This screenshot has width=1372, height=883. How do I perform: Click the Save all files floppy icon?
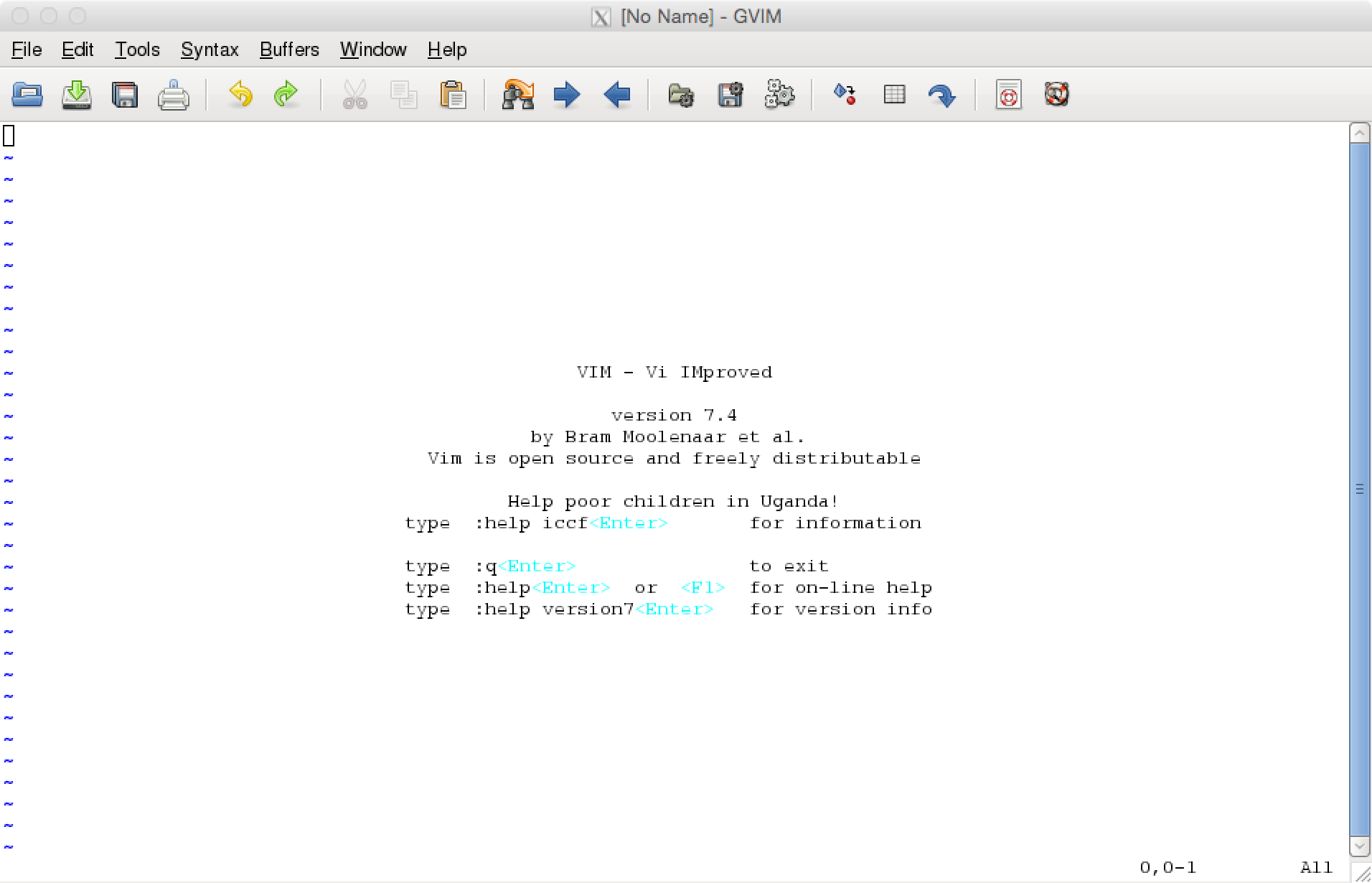(125, 95)
